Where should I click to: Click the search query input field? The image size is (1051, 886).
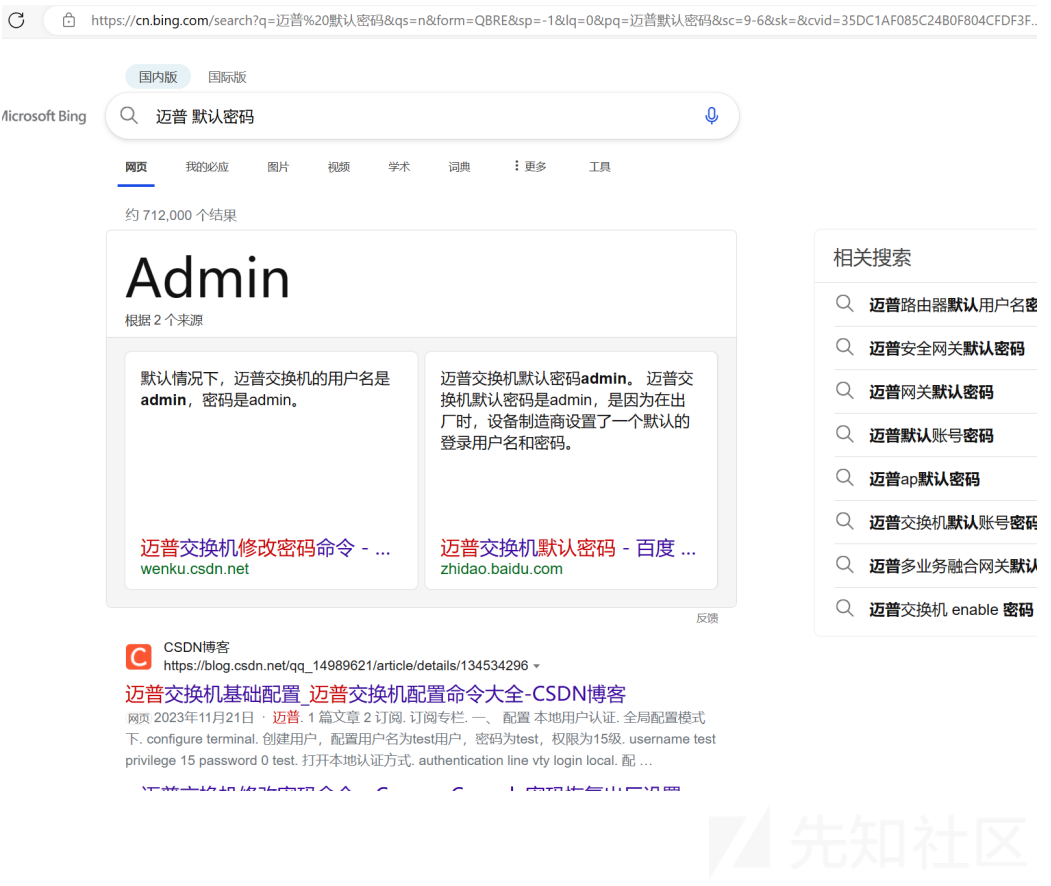tap(422, 117)
